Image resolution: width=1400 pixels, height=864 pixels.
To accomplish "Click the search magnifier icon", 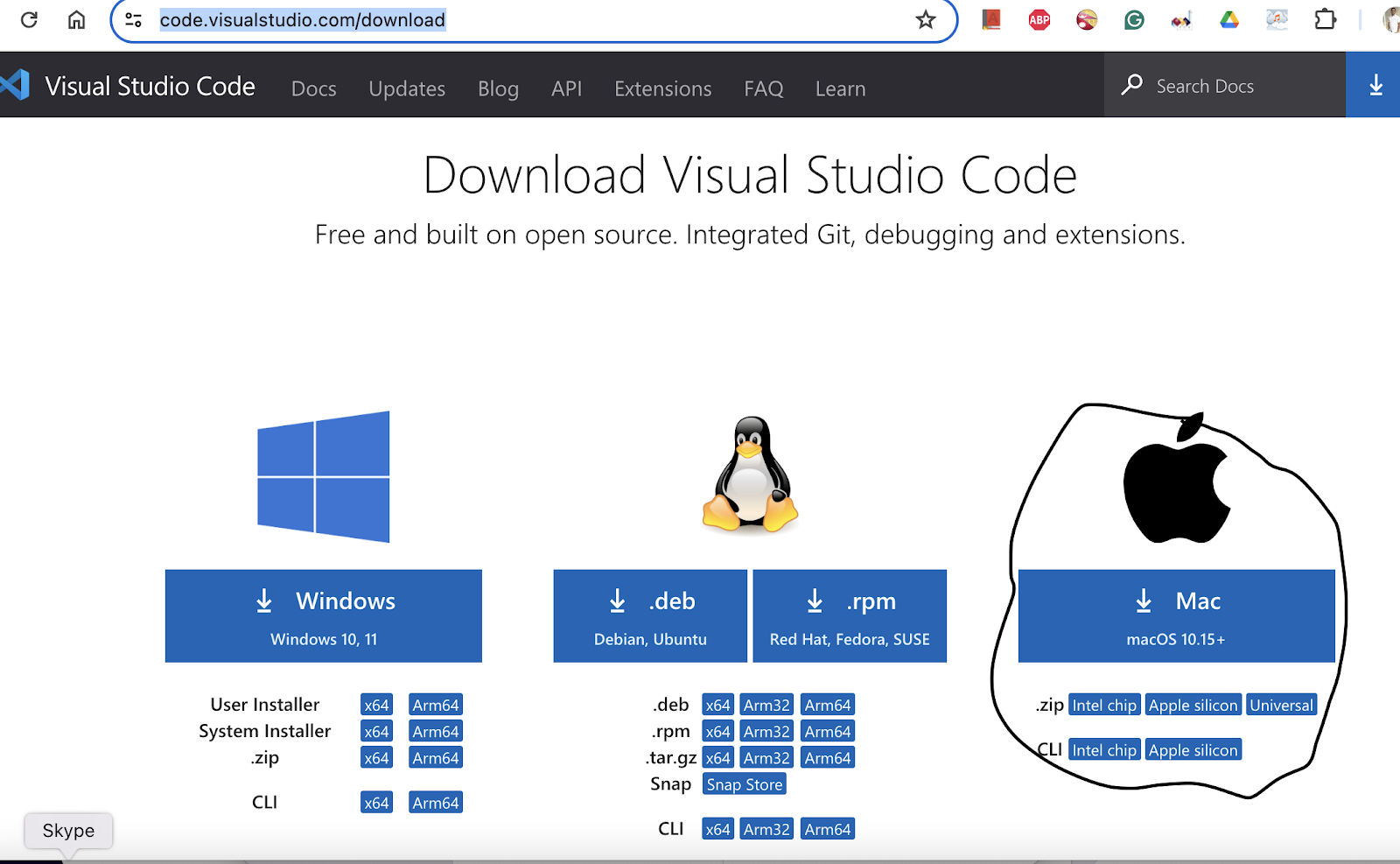I will (x=1132, y=85).
